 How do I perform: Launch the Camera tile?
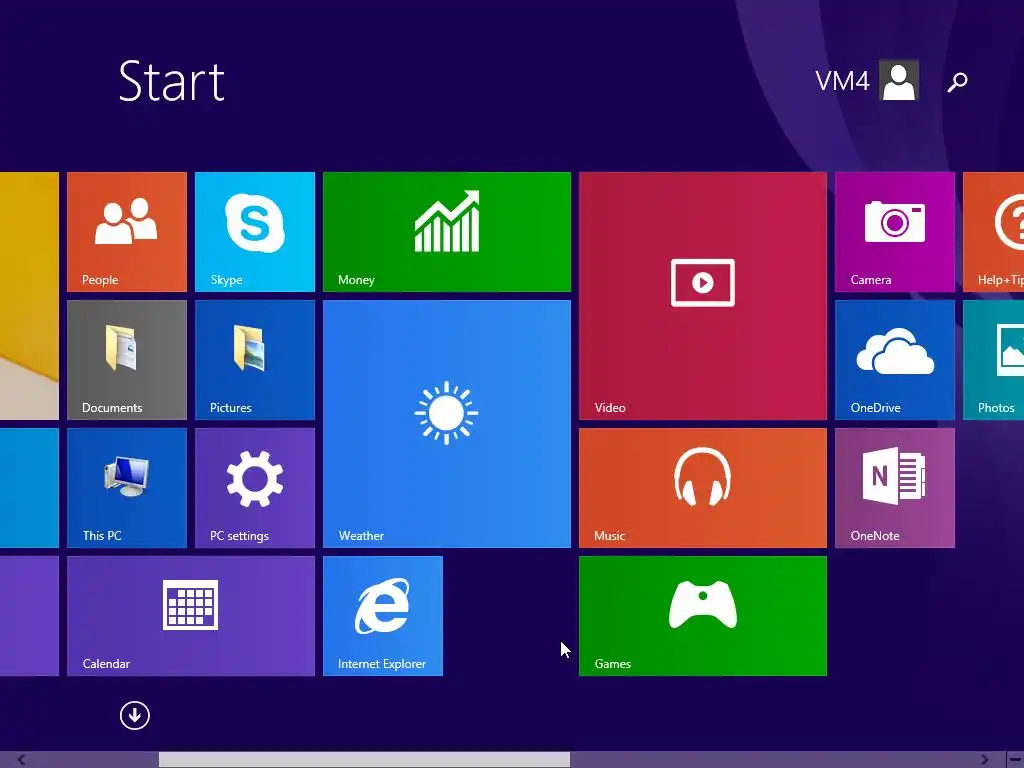[895, 232]
